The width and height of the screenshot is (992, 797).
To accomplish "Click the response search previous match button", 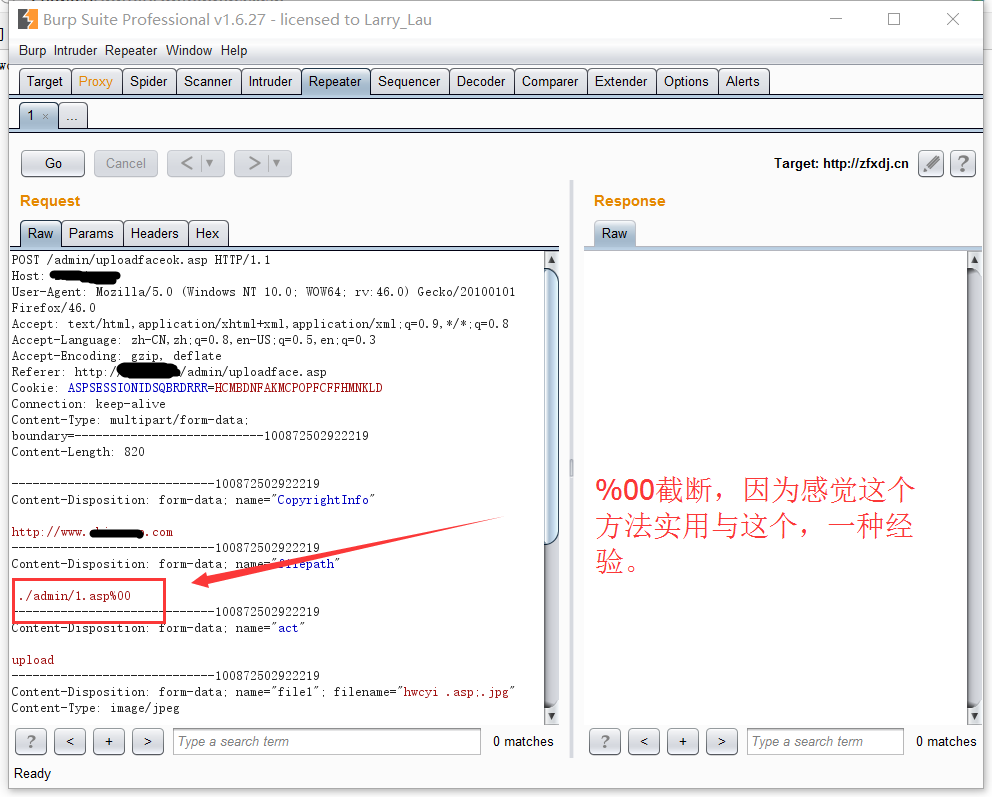I will pyautogui.click(x=644, y=741).
